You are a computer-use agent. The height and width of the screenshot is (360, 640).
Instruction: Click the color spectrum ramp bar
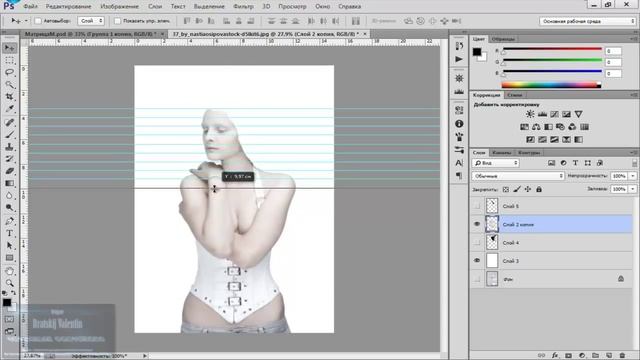click(551, 85)
